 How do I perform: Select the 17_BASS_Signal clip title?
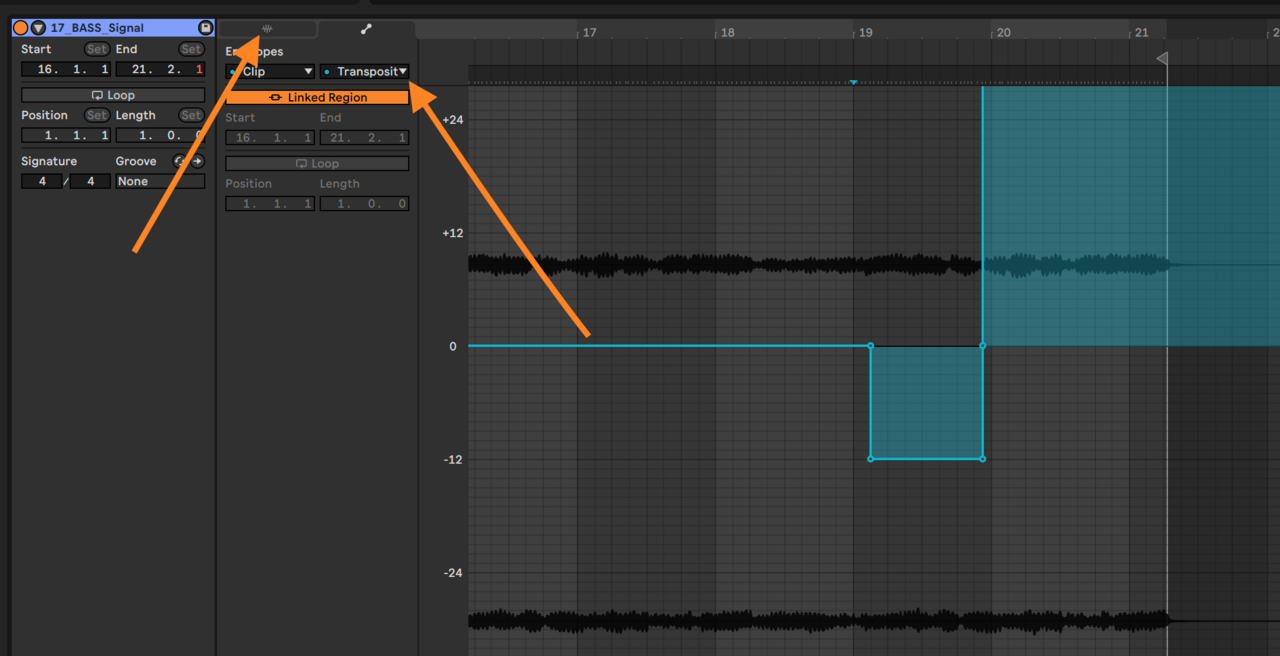click(99, 28)
